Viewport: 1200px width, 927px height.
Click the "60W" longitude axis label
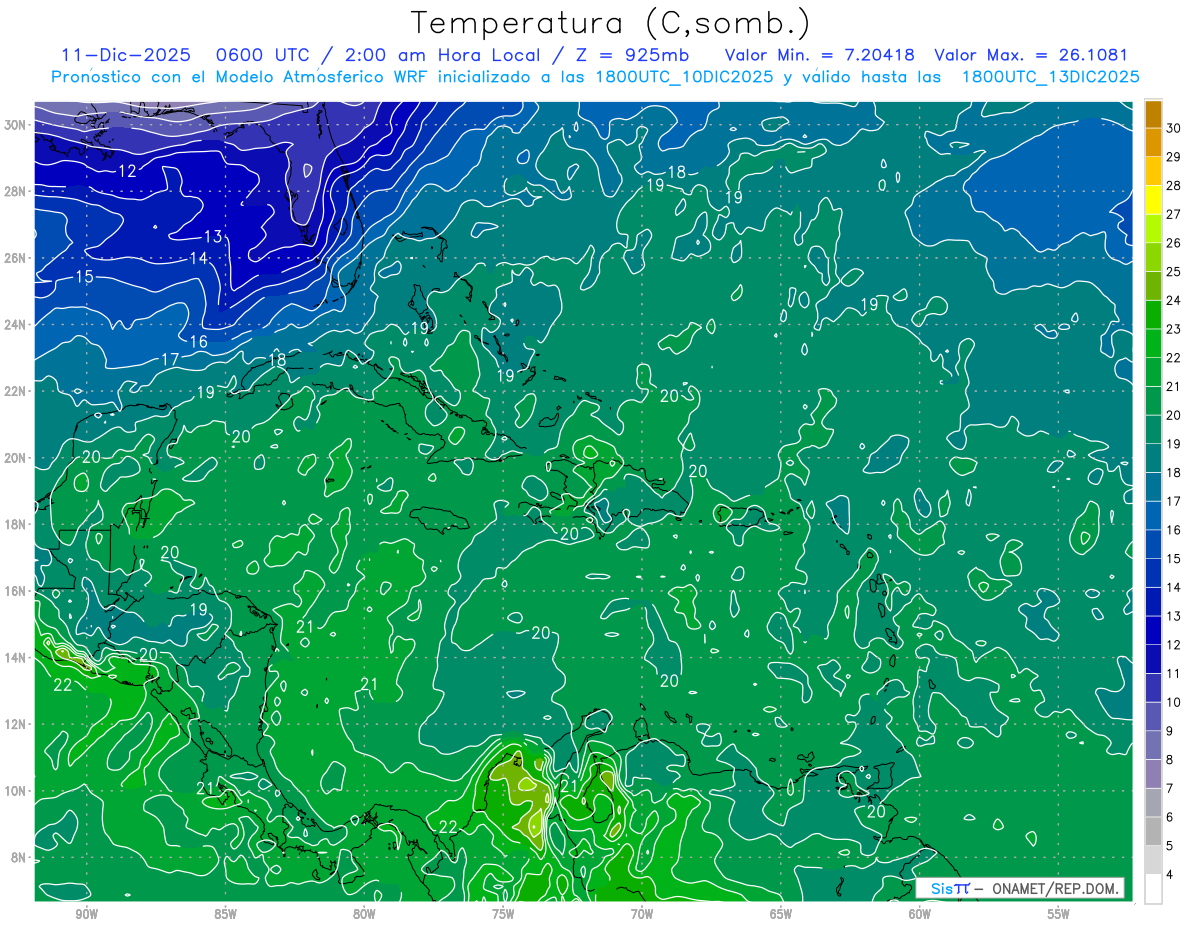click(920, 915)
